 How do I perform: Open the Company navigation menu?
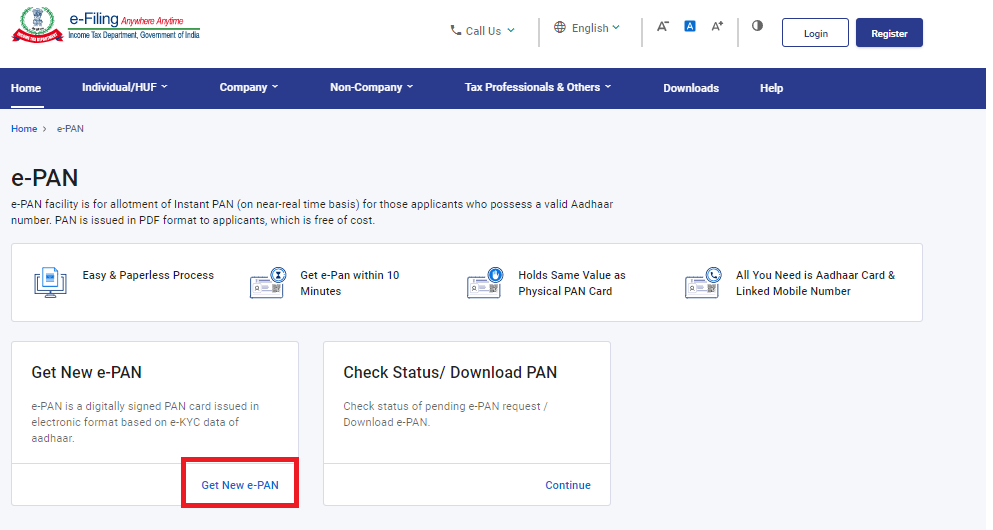249,88
